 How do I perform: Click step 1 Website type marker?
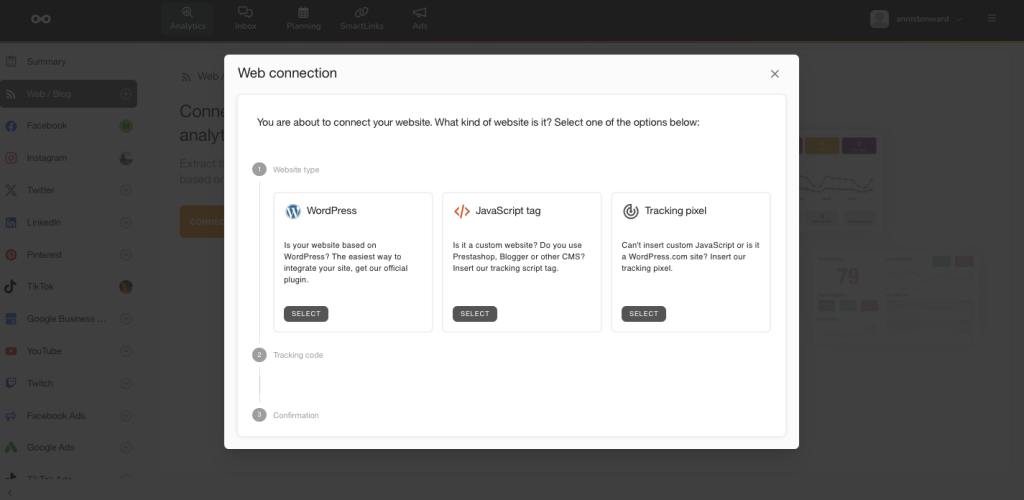259,170
